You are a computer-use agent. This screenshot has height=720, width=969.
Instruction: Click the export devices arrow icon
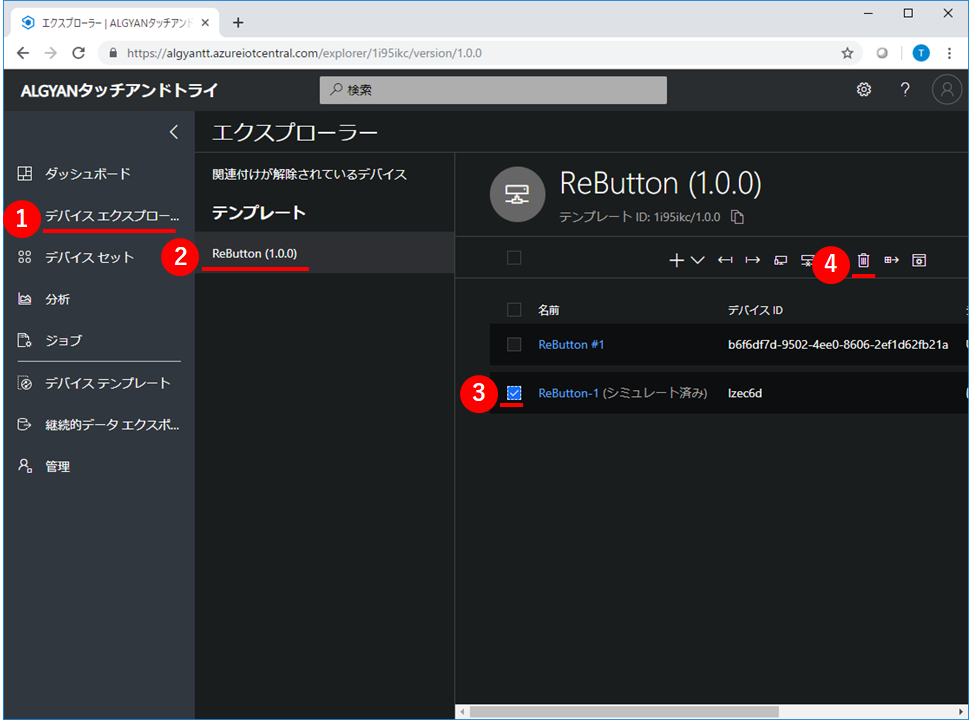pos(752,260)
